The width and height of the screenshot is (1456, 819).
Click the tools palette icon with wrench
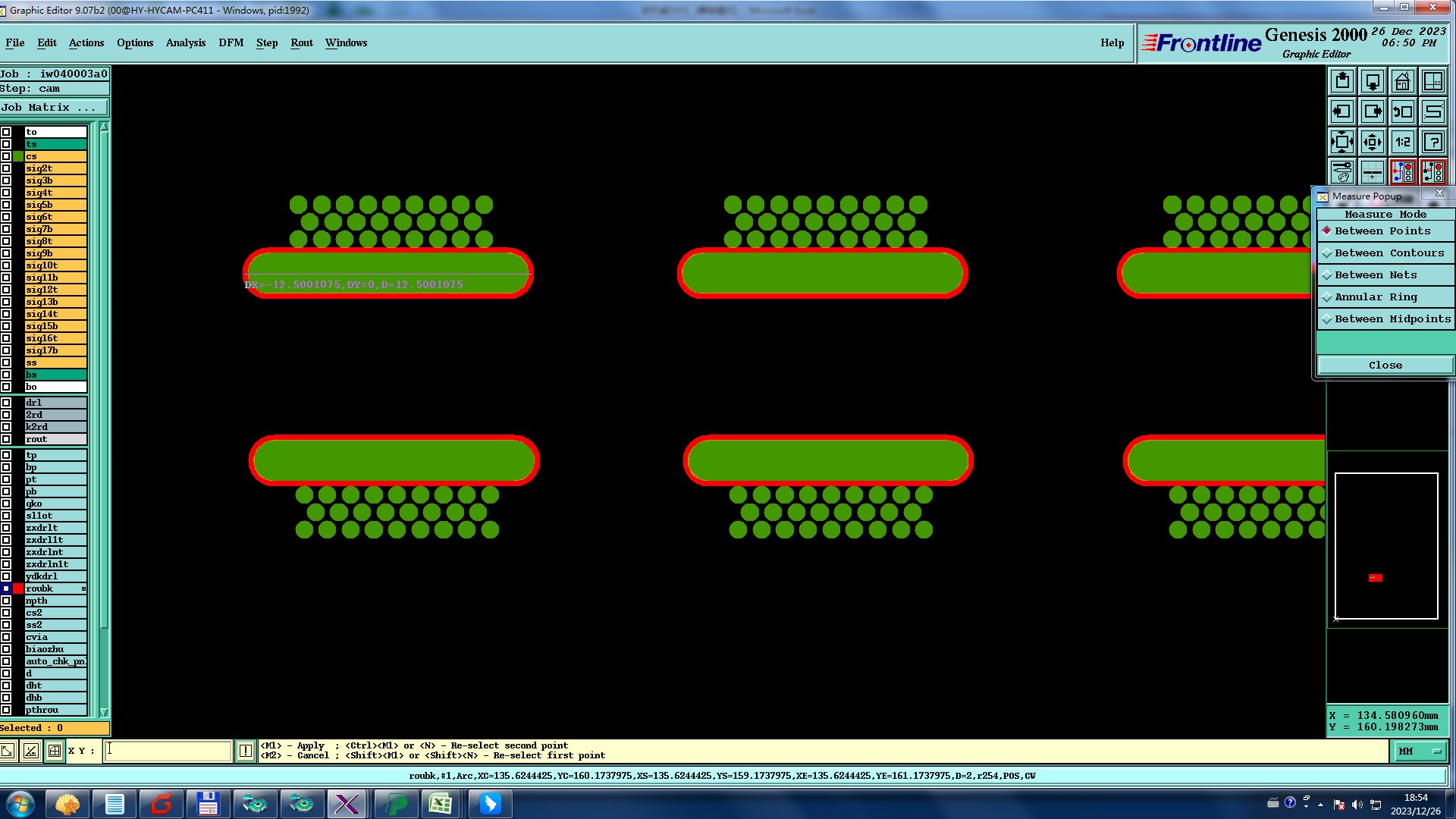(1341, 172)
